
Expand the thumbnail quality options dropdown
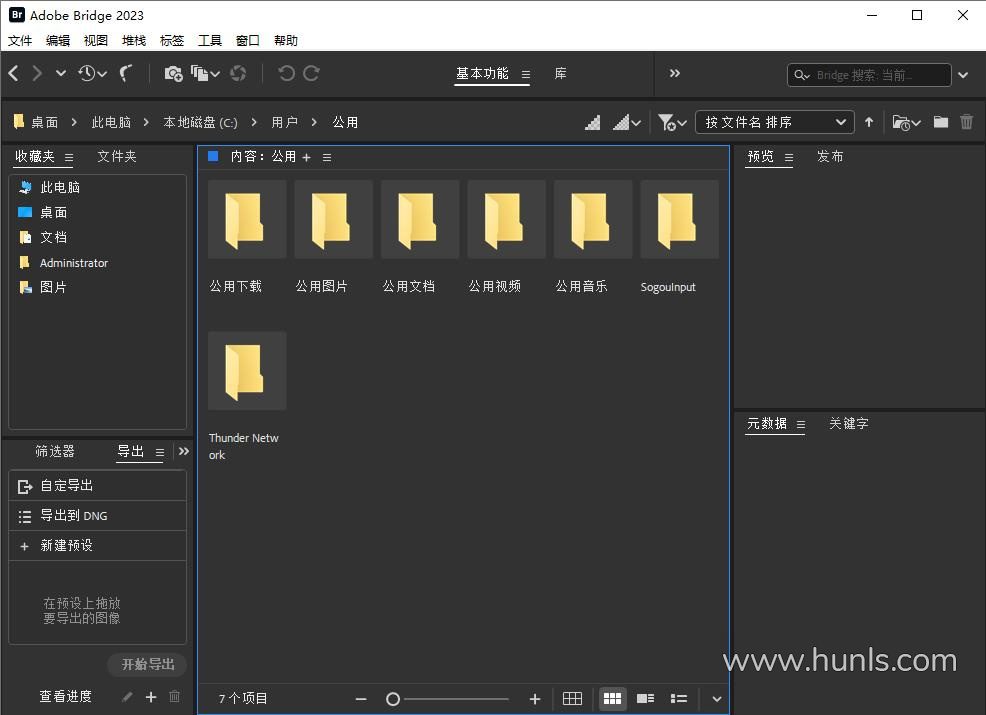627,122
